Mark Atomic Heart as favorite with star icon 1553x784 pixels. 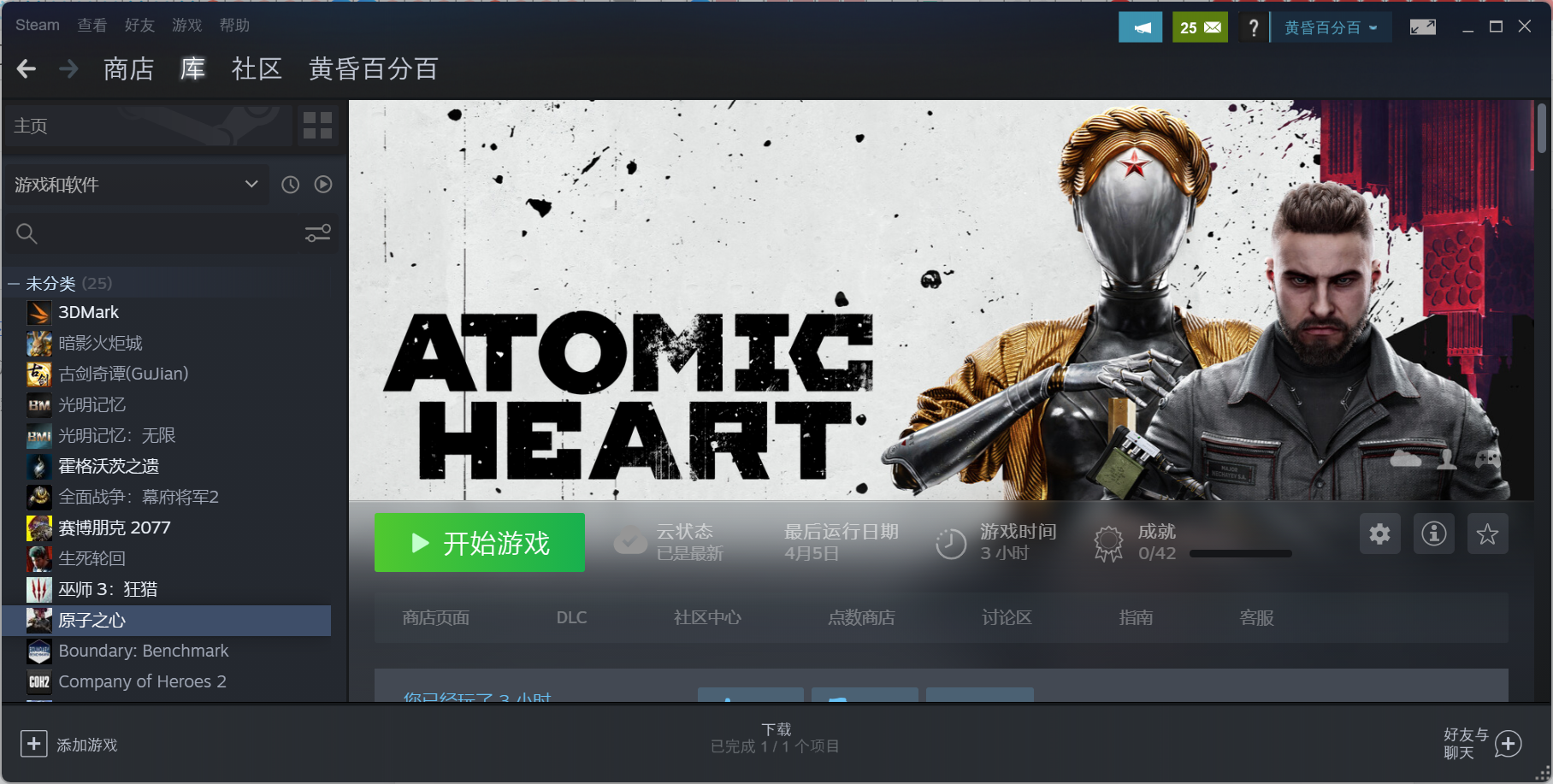(x=1488, y=533)
